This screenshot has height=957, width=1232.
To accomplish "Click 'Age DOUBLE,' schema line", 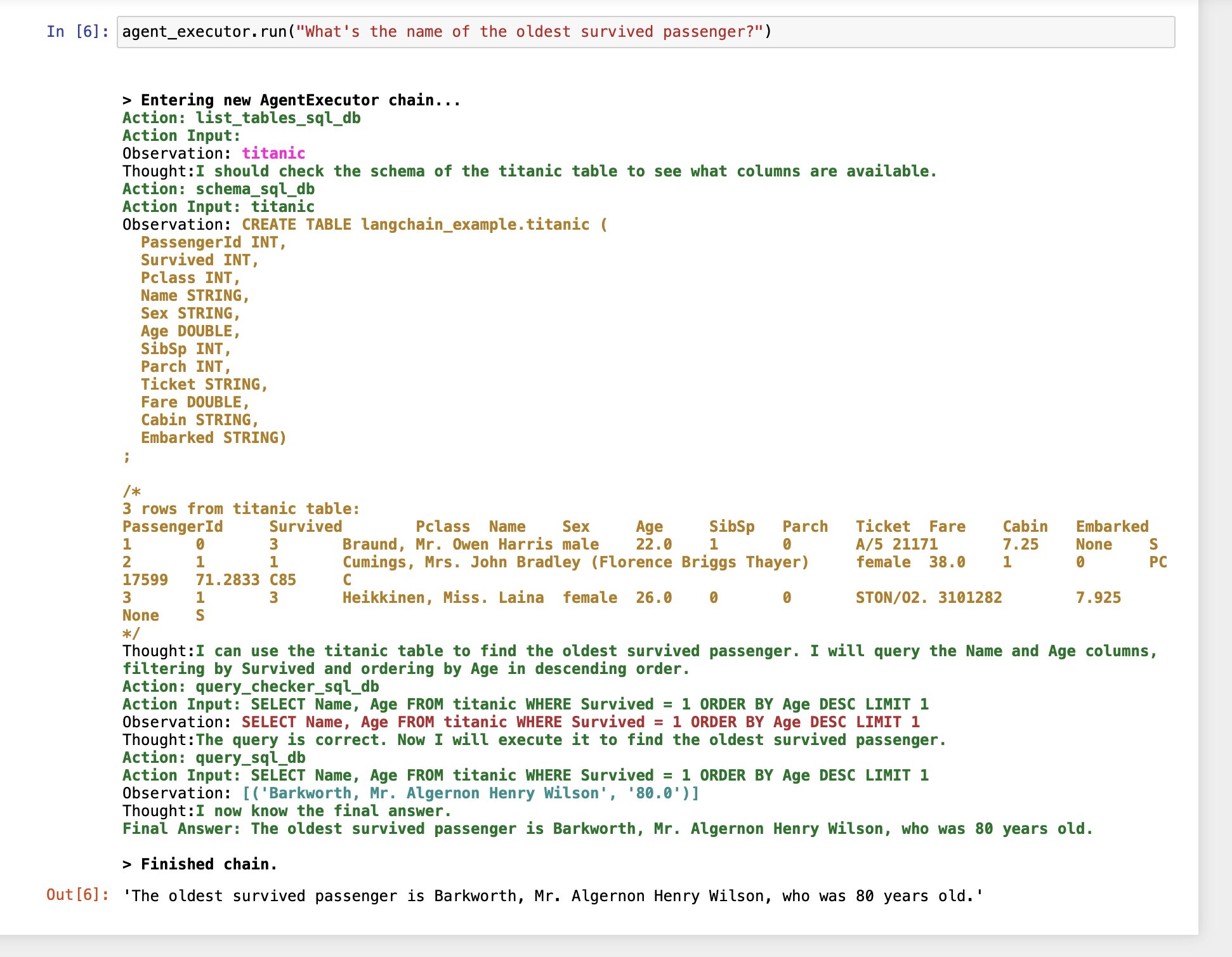I will point(191,331).
